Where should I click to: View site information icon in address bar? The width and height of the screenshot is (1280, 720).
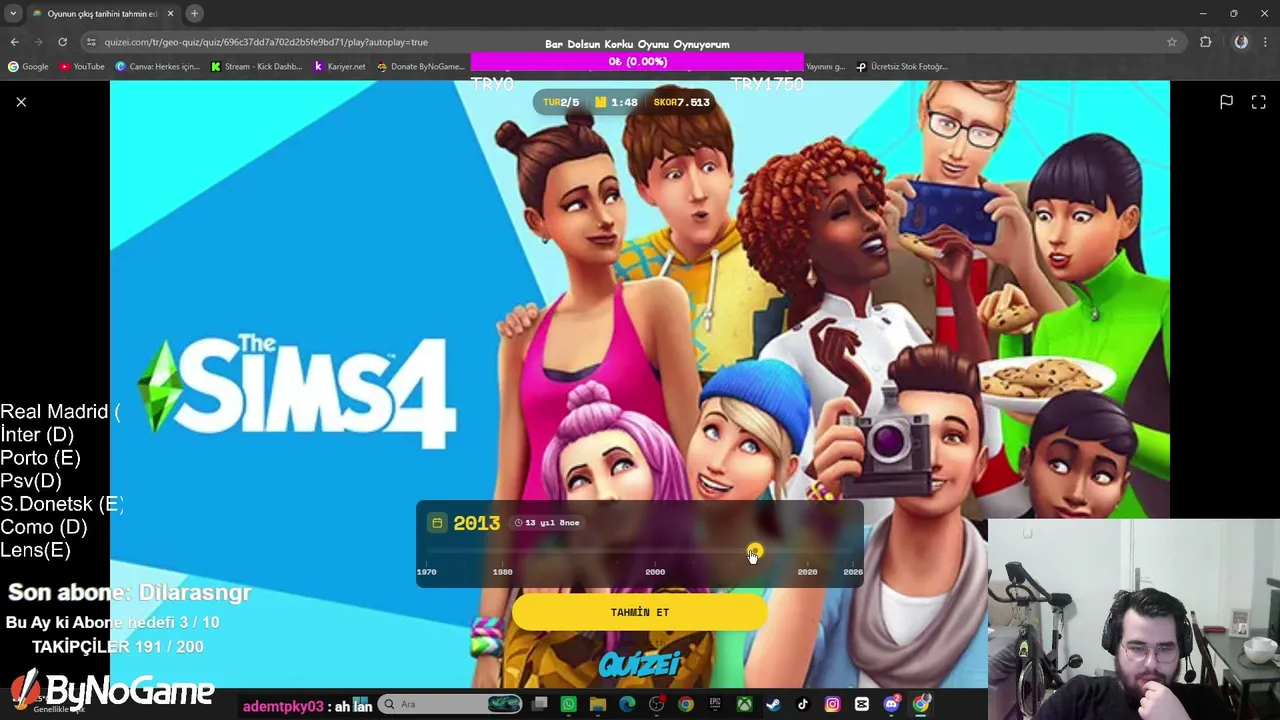[x=91, y=42]
